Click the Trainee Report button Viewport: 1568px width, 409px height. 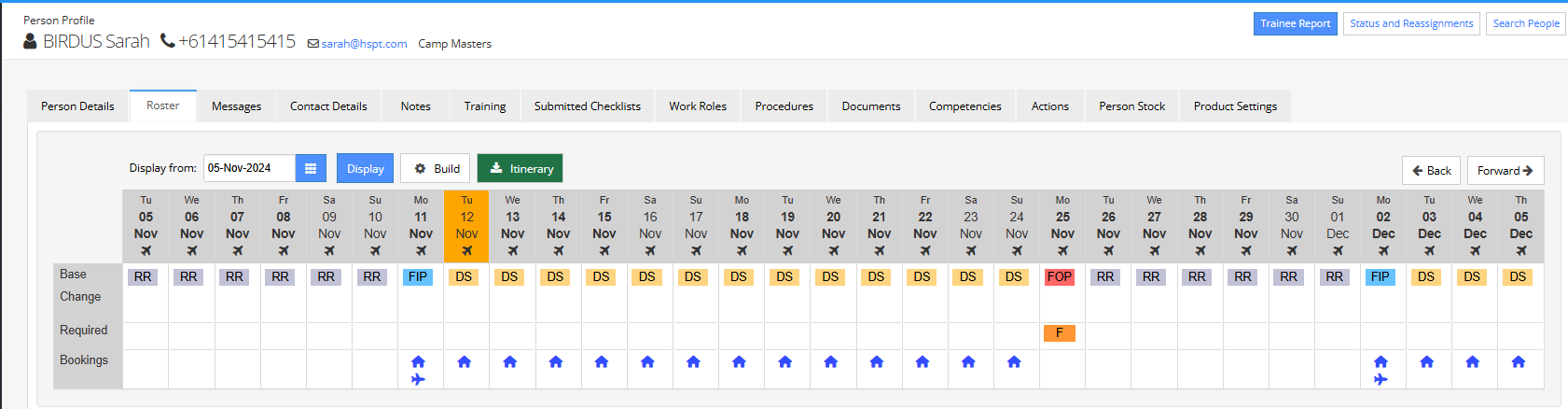1296,23
